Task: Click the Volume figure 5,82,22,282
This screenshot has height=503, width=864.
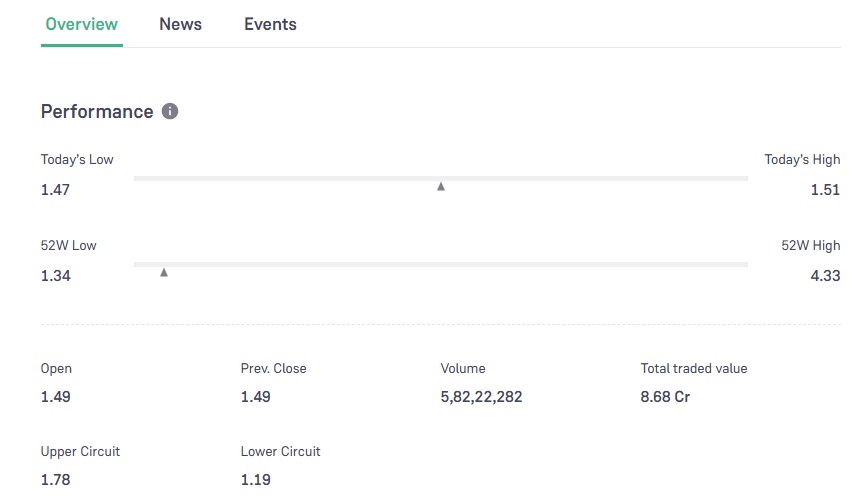Action: [x=481, y=397]
